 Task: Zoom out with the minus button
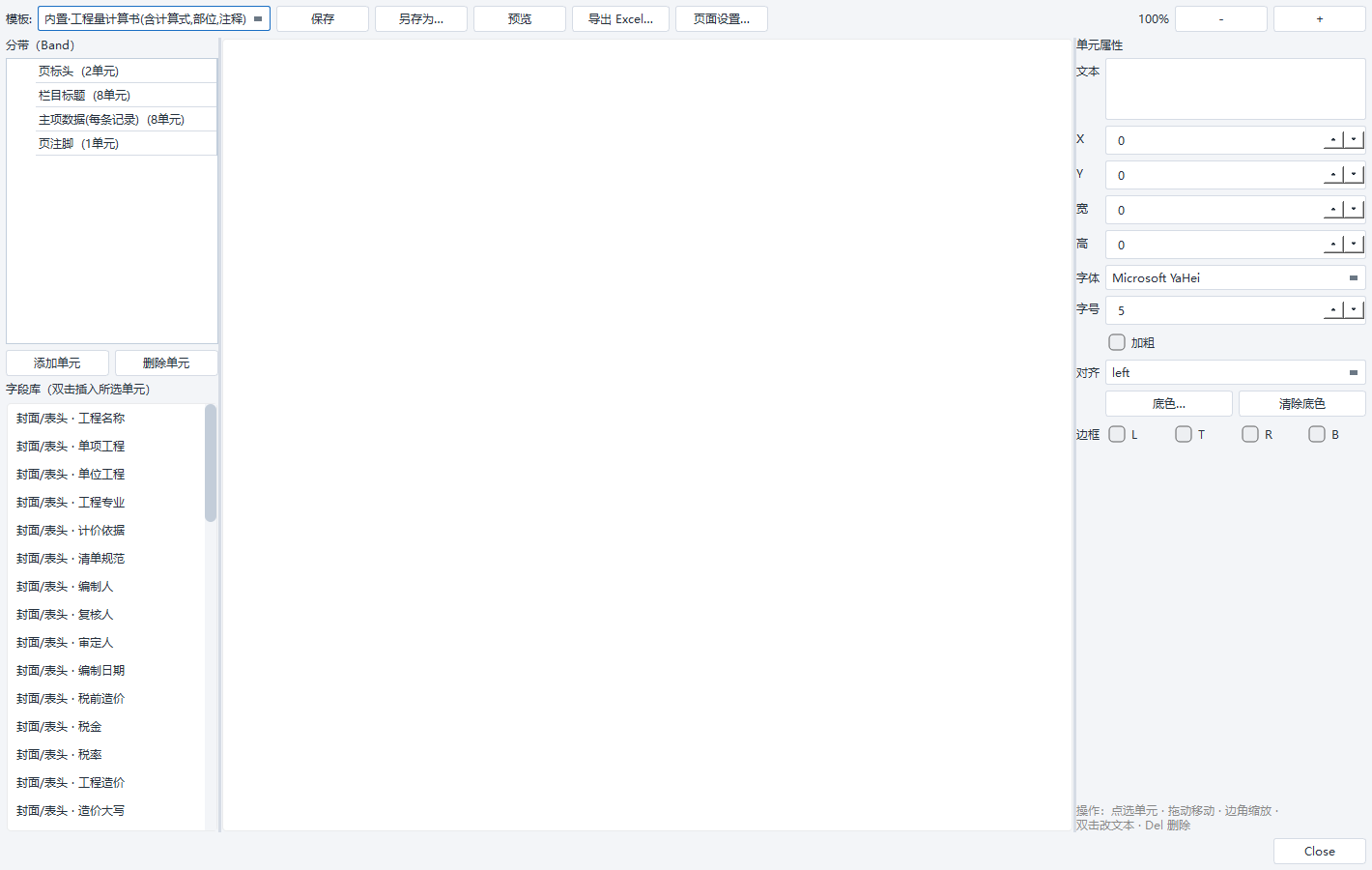tap(1221, 18)
